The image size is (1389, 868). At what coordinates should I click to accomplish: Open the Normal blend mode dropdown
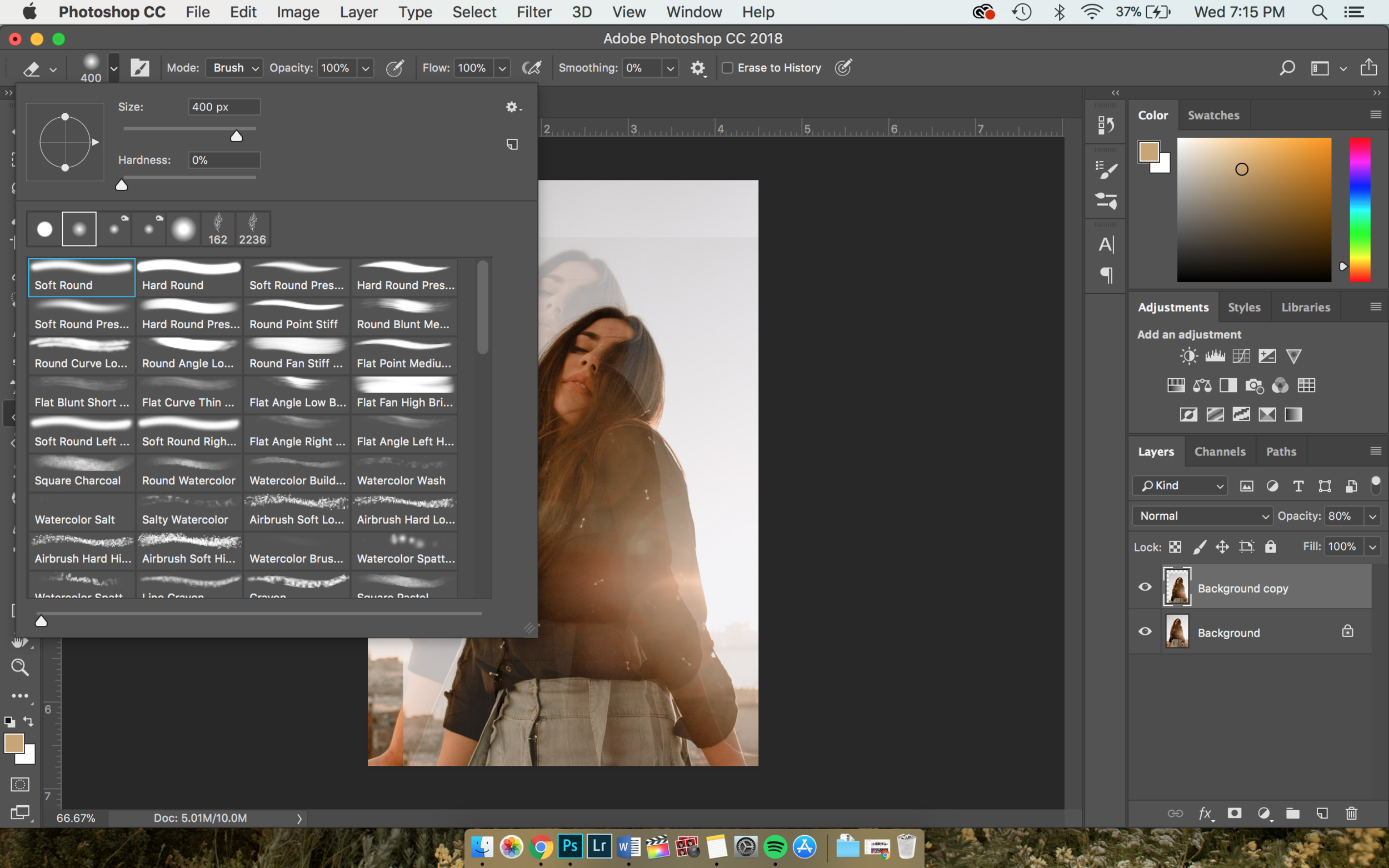(1202, 516)
